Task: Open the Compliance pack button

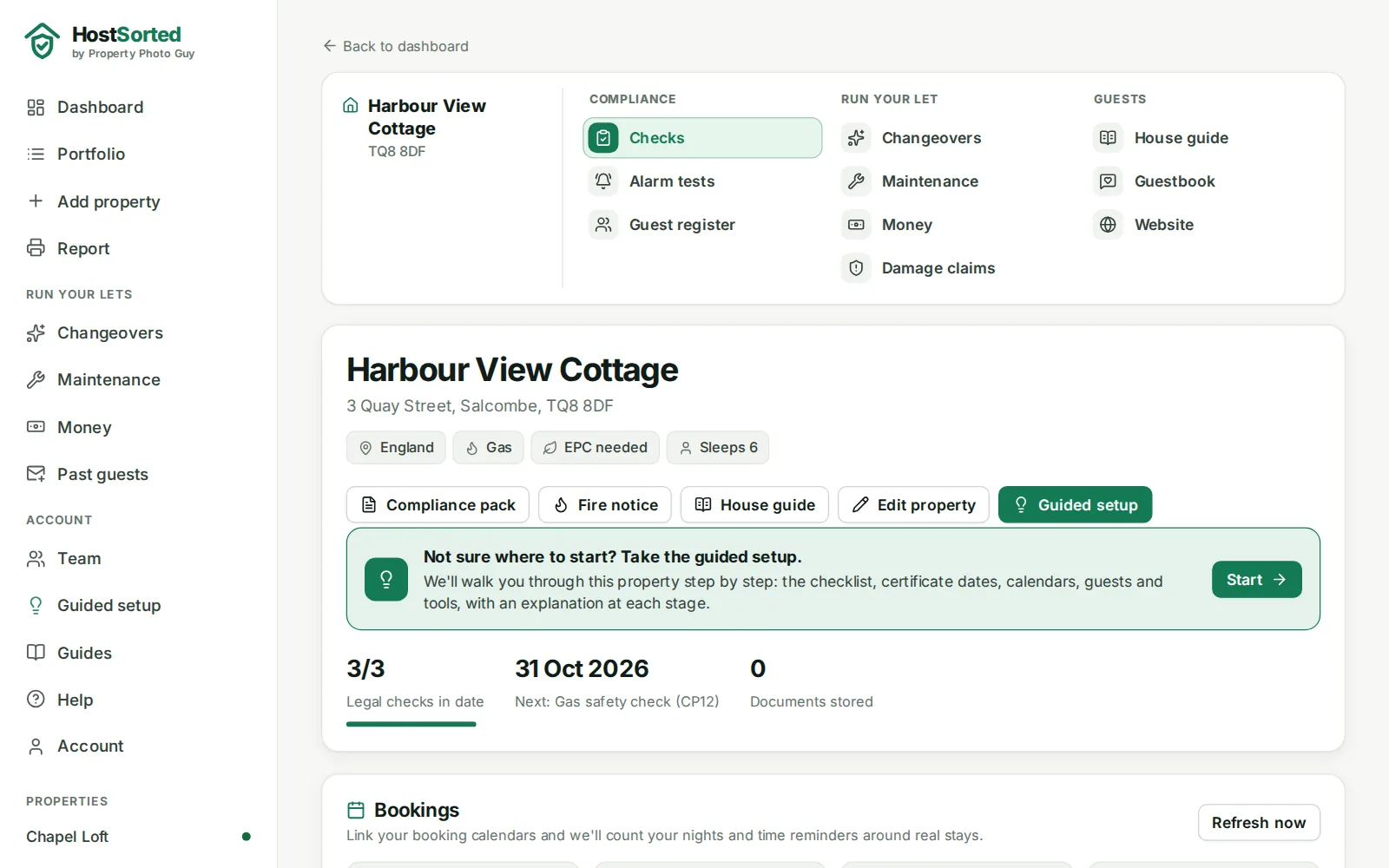Action: 438,504
